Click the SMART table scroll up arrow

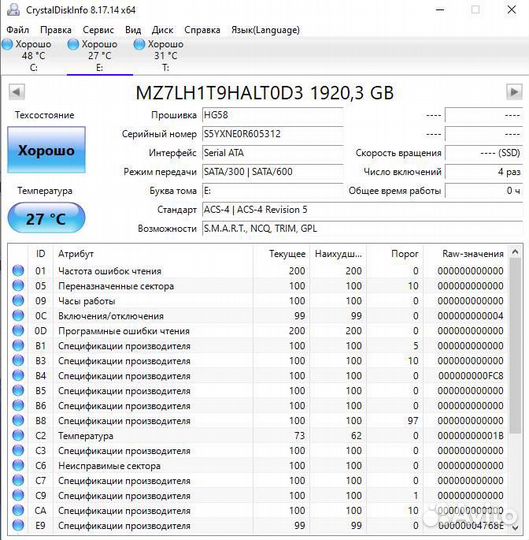(x=515, y=252)
